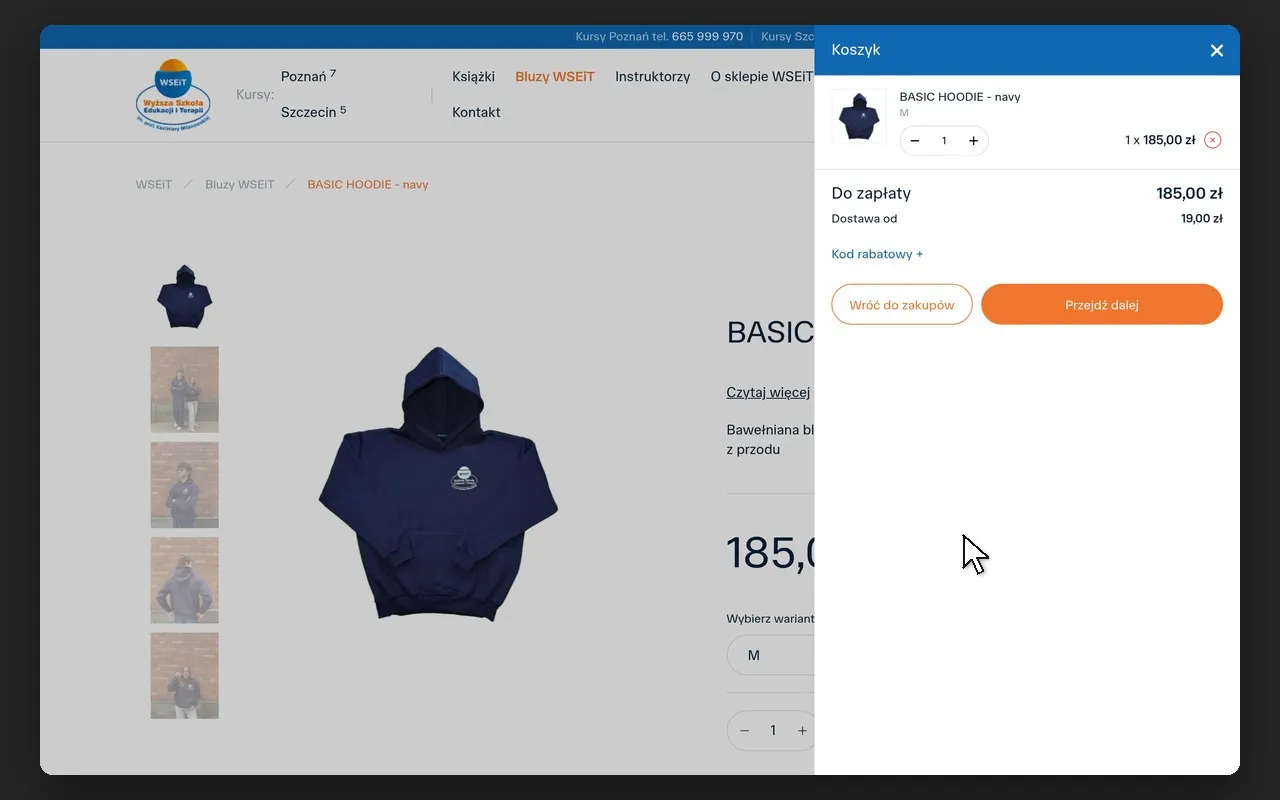The image size is (1280, 800).
Task: Open the cart item hoodie thumbnail
Action: pyautogui.click(x=859, y=117)
